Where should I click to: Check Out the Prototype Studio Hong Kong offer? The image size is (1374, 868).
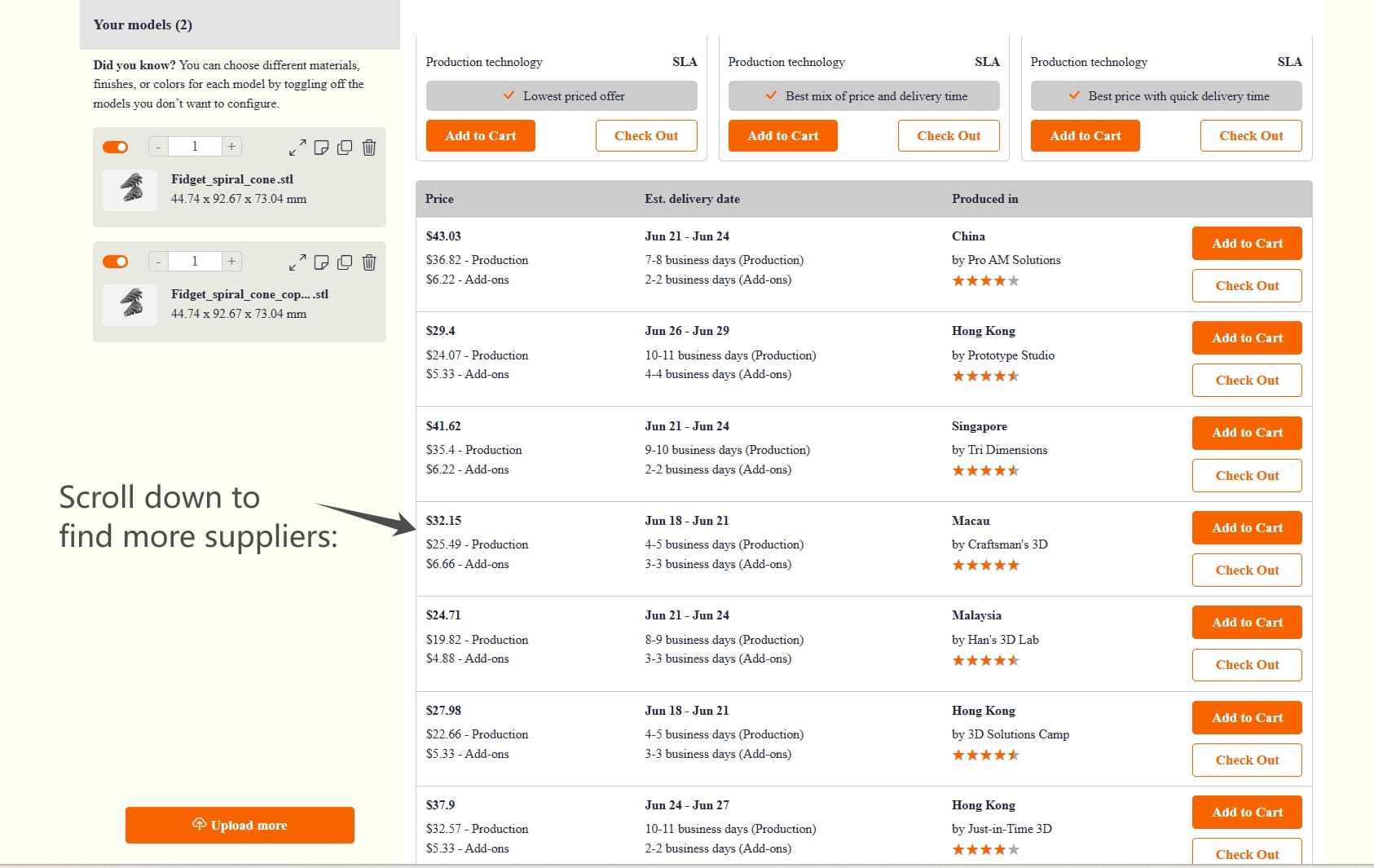click(x=1246, y=380)
